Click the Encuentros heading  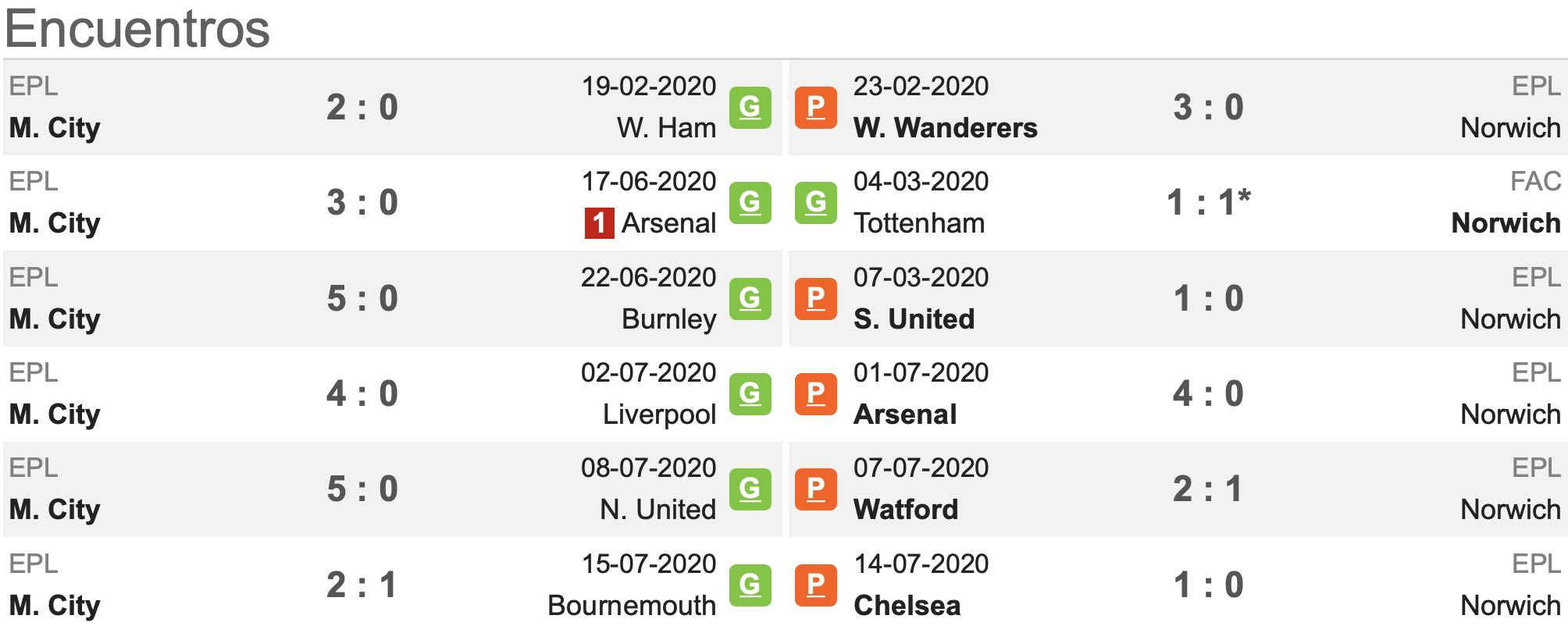pyautogui.click(x=137, y=30)
